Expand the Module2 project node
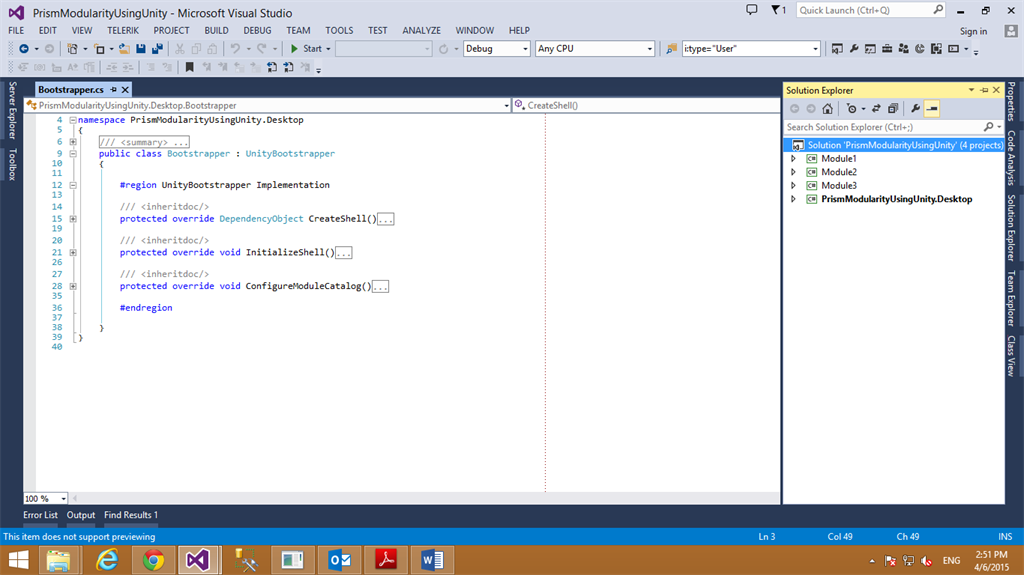This screenshot has height=575, width=1024. (x=793, y=172)
